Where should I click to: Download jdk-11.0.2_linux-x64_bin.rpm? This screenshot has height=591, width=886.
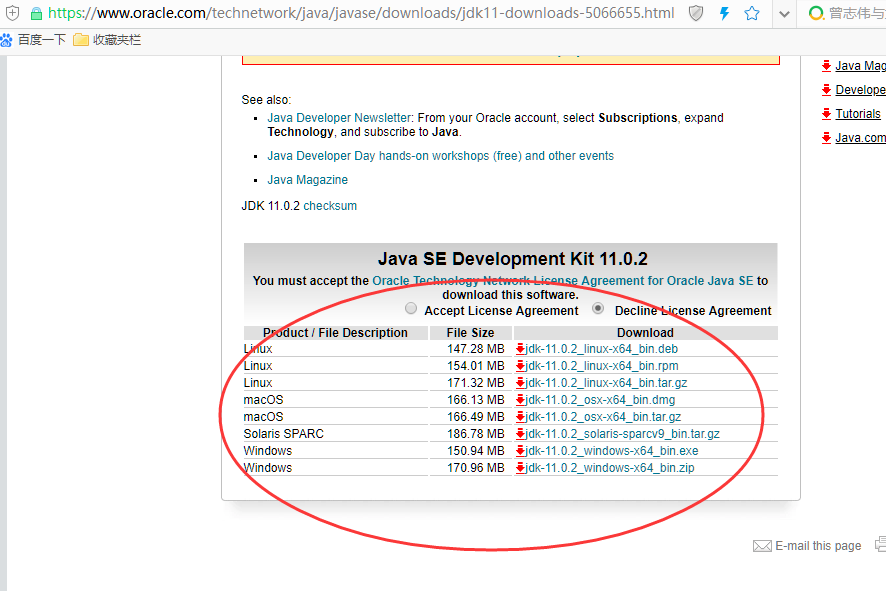[x=602, y=366]
